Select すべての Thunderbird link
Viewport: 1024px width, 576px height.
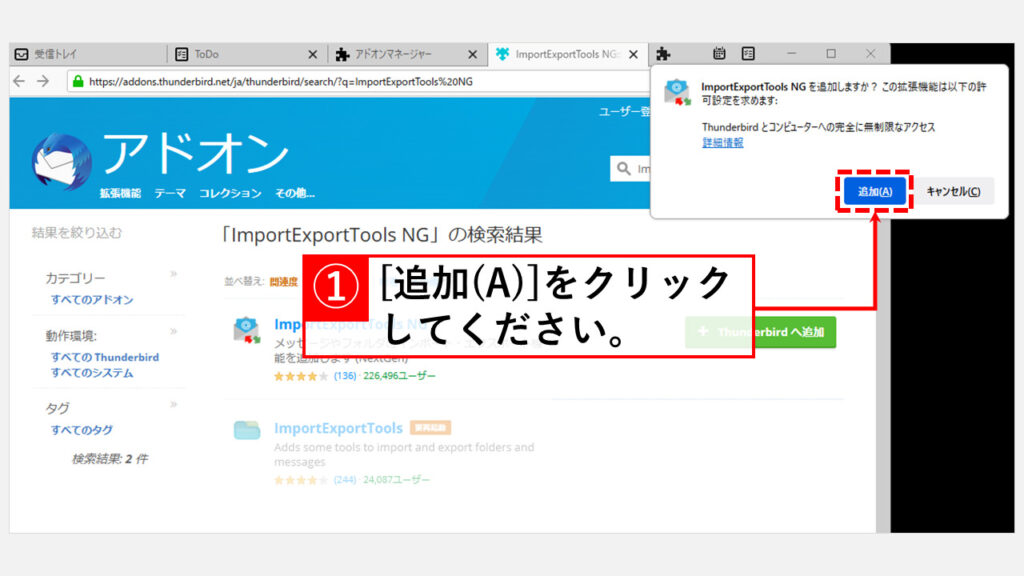pyautogui.click(x=105, y=357)
